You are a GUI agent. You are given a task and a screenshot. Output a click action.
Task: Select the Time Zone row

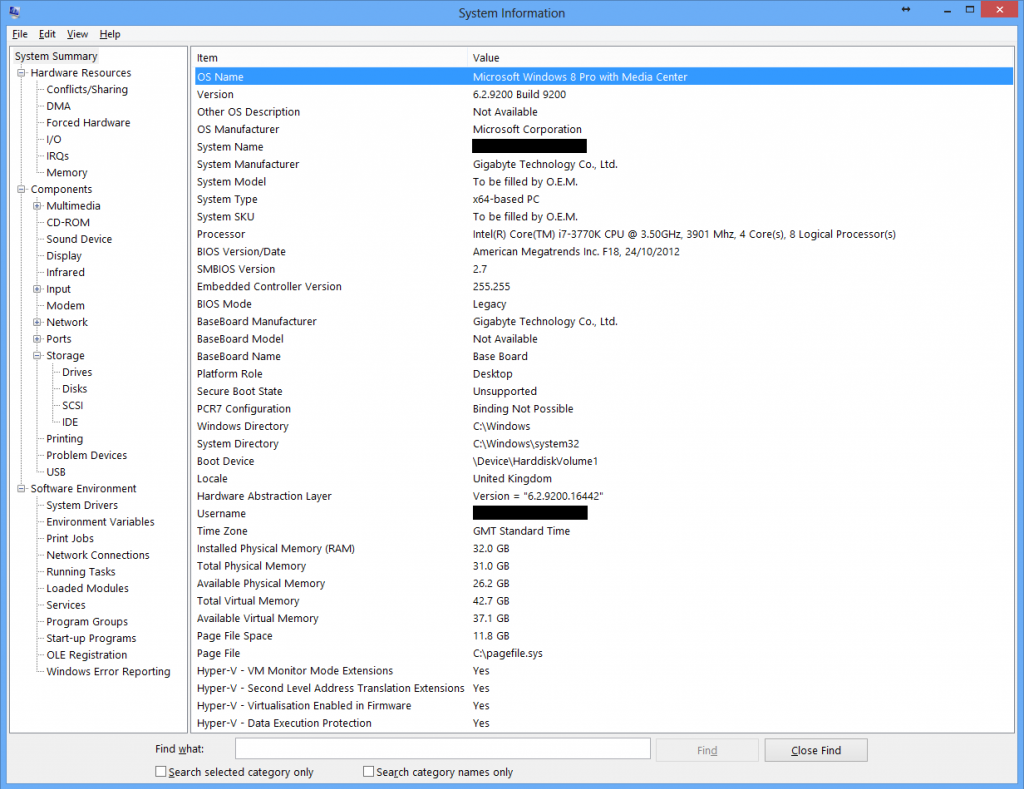[x=603, y=531]
